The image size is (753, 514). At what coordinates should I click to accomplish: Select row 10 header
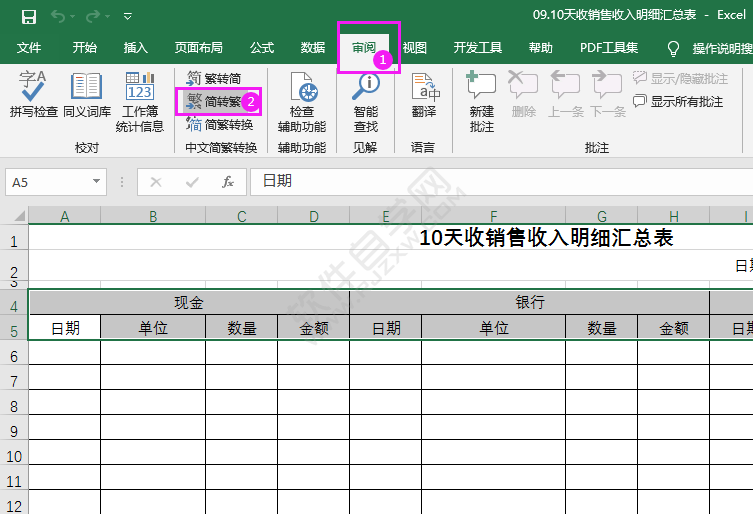[x=14, y=453]
